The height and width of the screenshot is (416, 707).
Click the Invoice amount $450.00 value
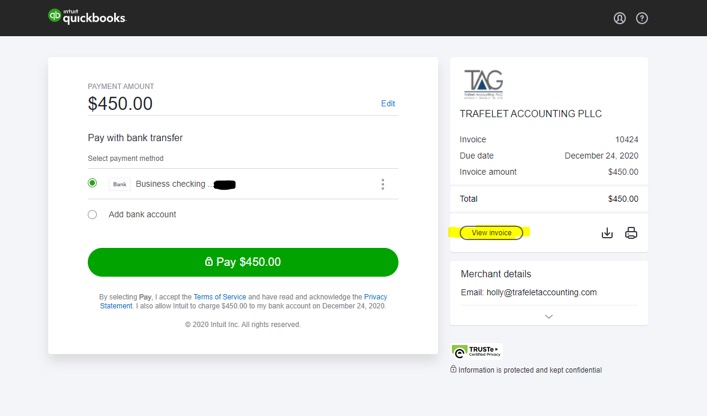point(623,172)
